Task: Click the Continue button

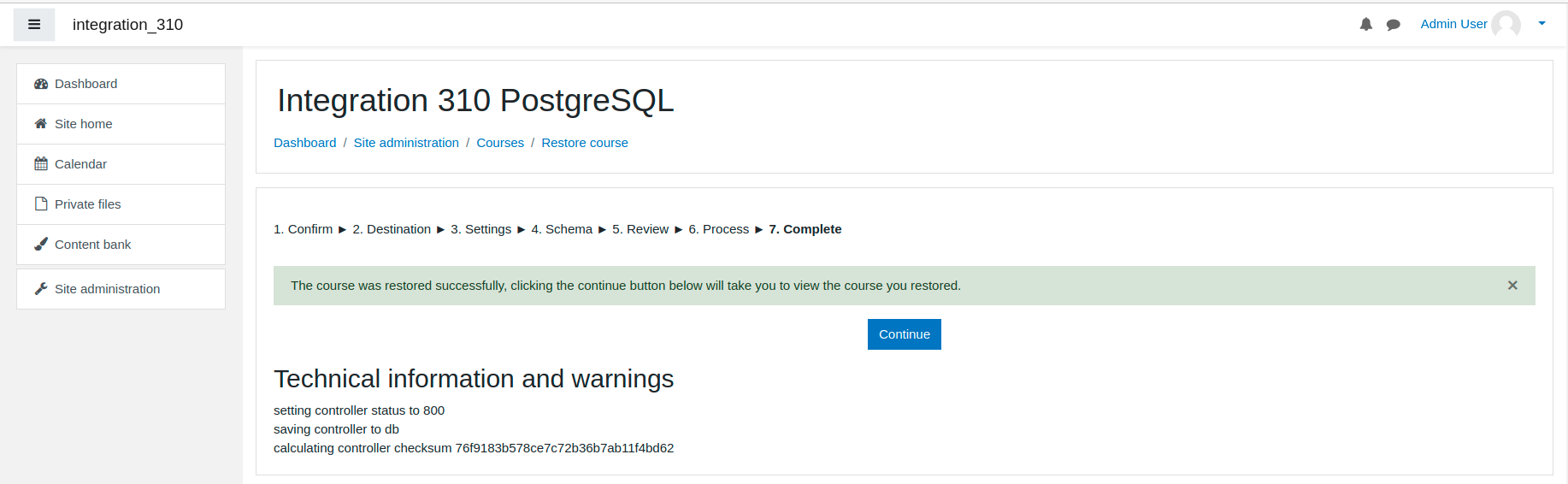Action: click(x=905, y=334)
